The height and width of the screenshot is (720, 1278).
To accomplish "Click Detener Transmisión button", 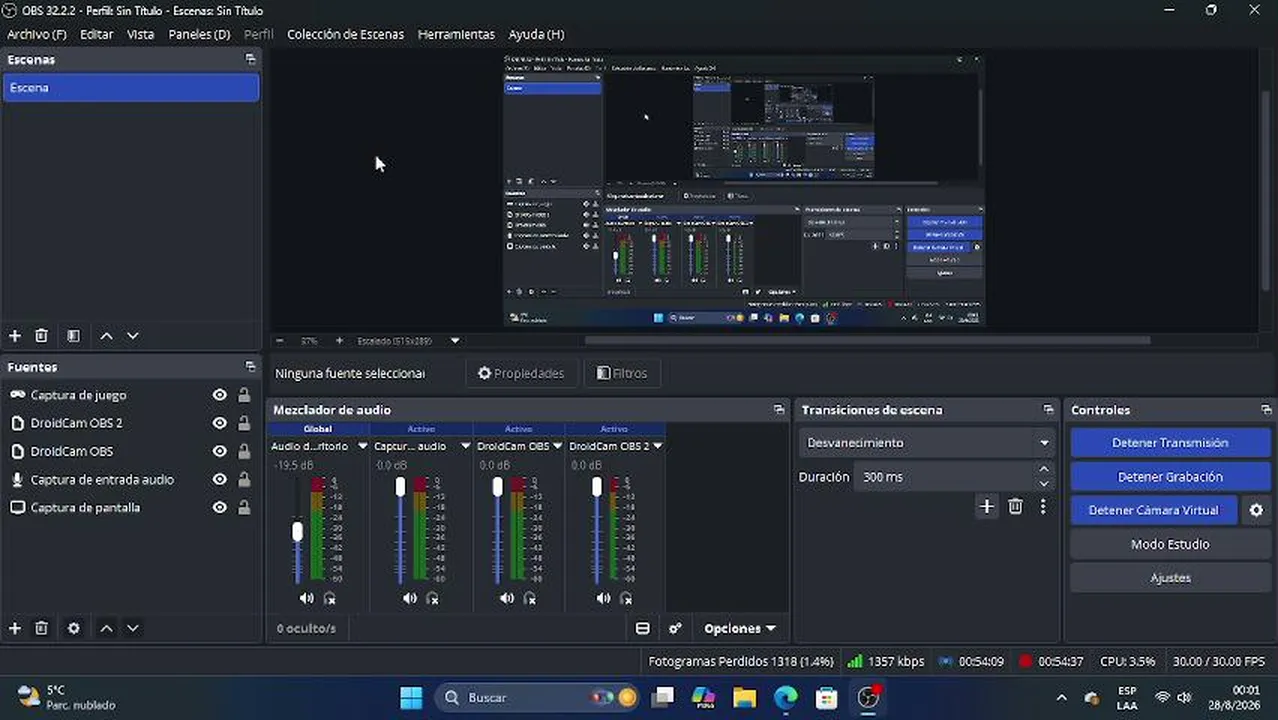I will [1170, 443].
